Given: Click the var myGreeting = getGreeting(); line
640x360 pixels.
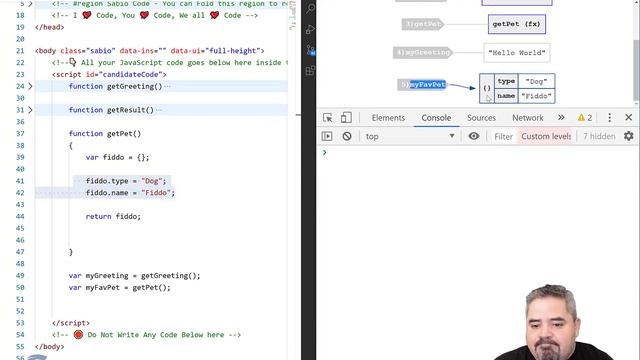Looking at the screenshot, I should (x=135, y=276).
